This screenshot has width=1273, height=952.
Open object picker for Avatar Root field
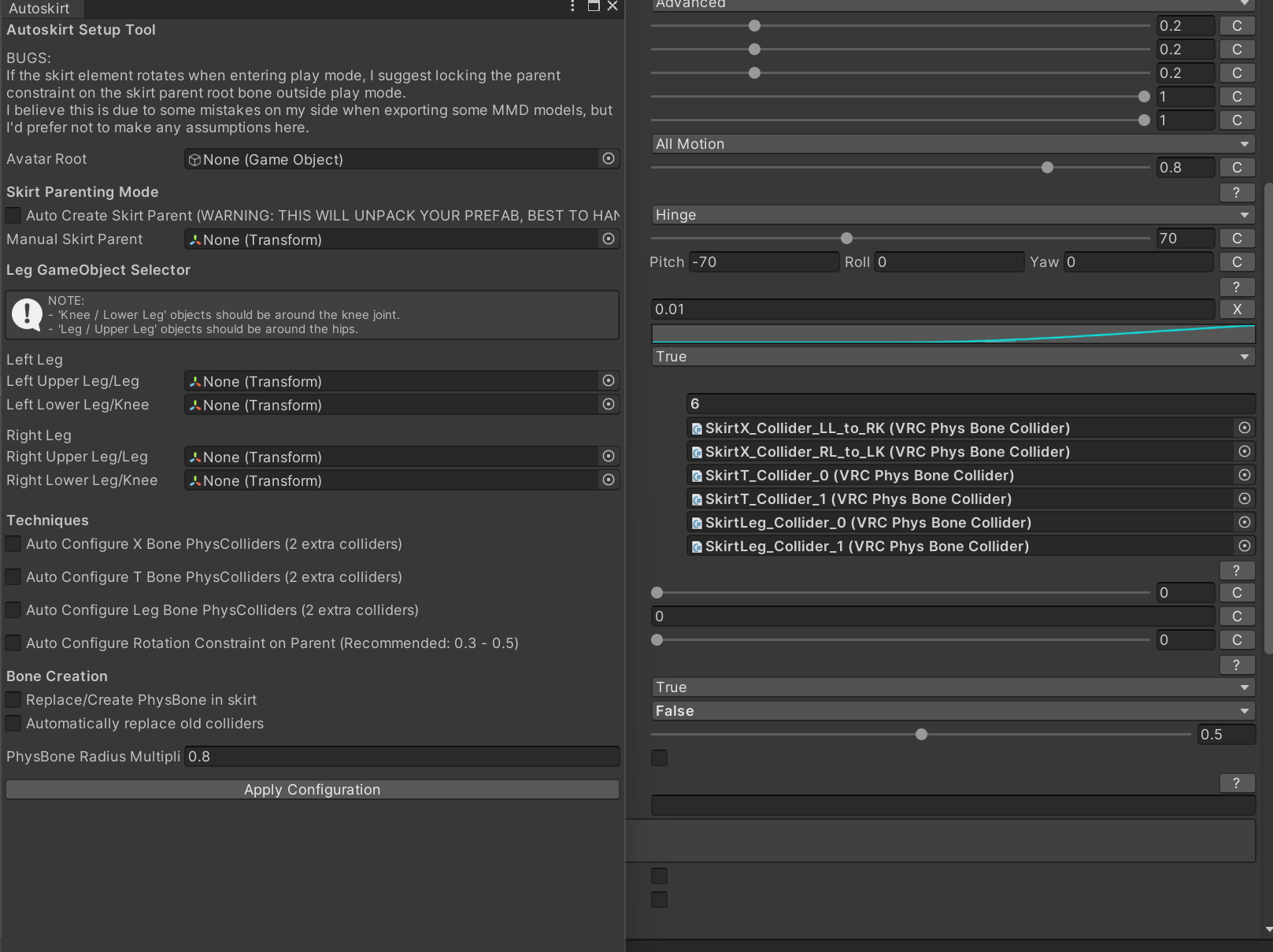pos(609,159)
